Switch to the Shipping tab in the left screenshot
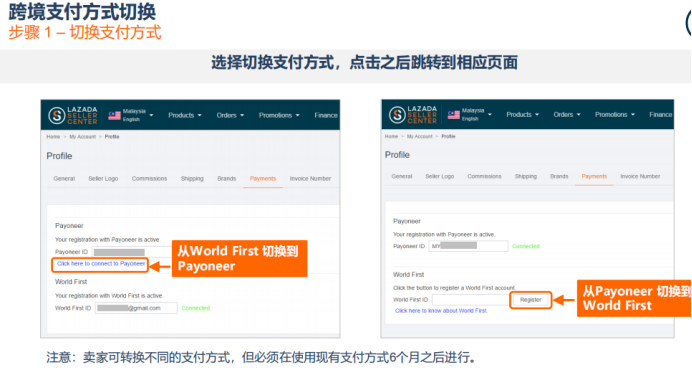Screen dimensions: 692x370 tap(192, 178)
